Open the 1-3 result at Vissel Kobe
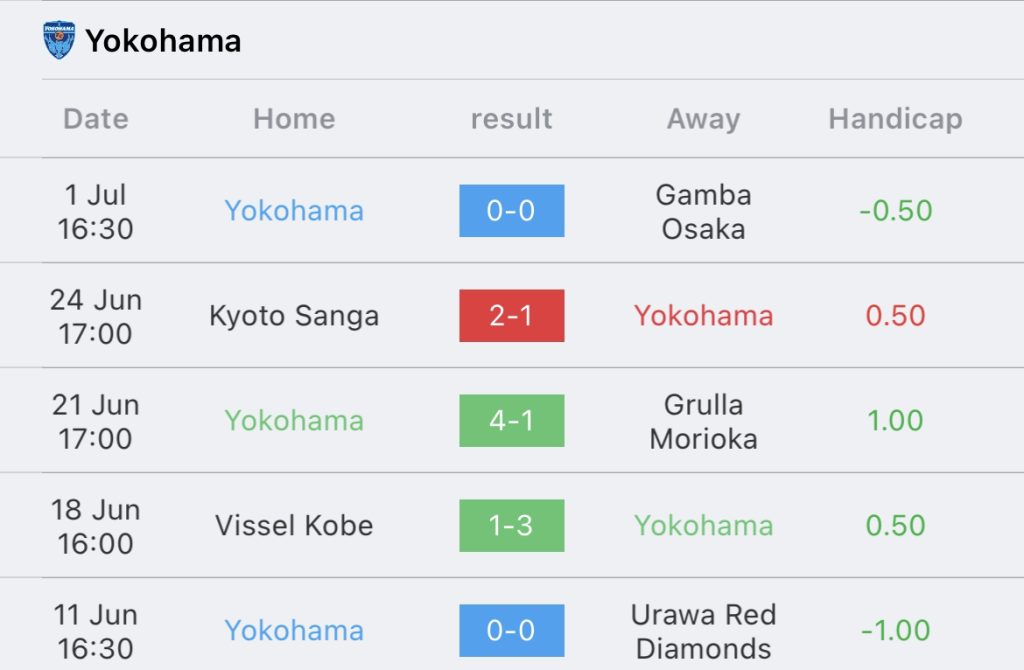The width and height of the screenshot is (1024, 670). pyautogui.click(x=511, y=526)
